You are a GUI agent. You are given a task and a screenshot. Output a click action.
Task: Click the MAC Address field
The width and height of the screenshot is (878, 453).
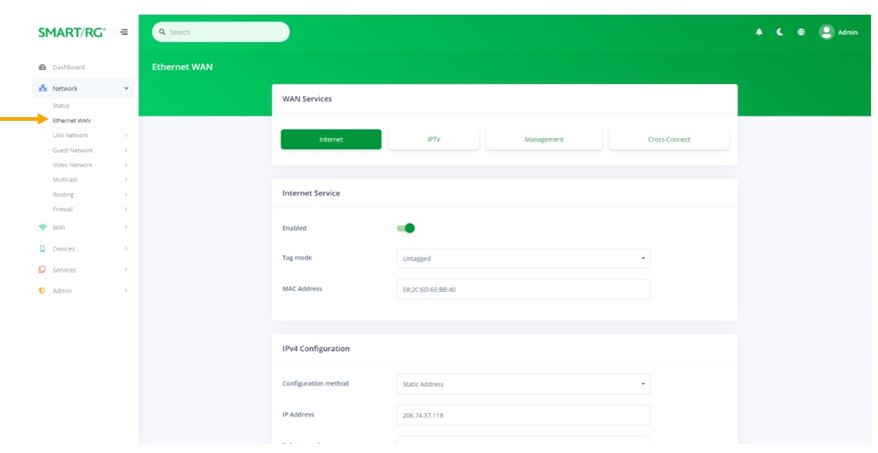(x=524, y=289)
